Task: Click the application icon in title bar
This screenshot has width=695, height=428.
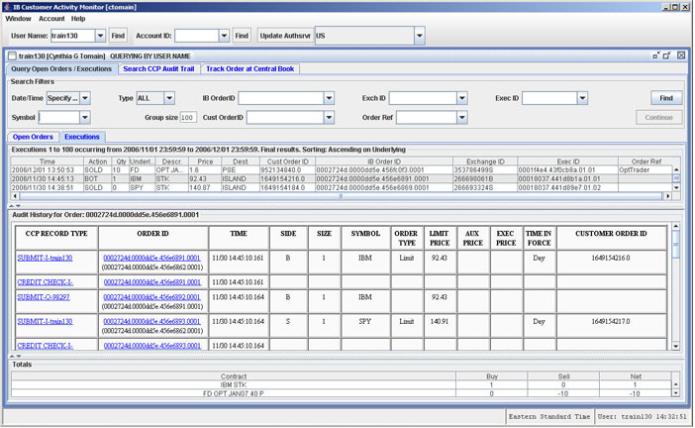Action: (x=6, y=6)
